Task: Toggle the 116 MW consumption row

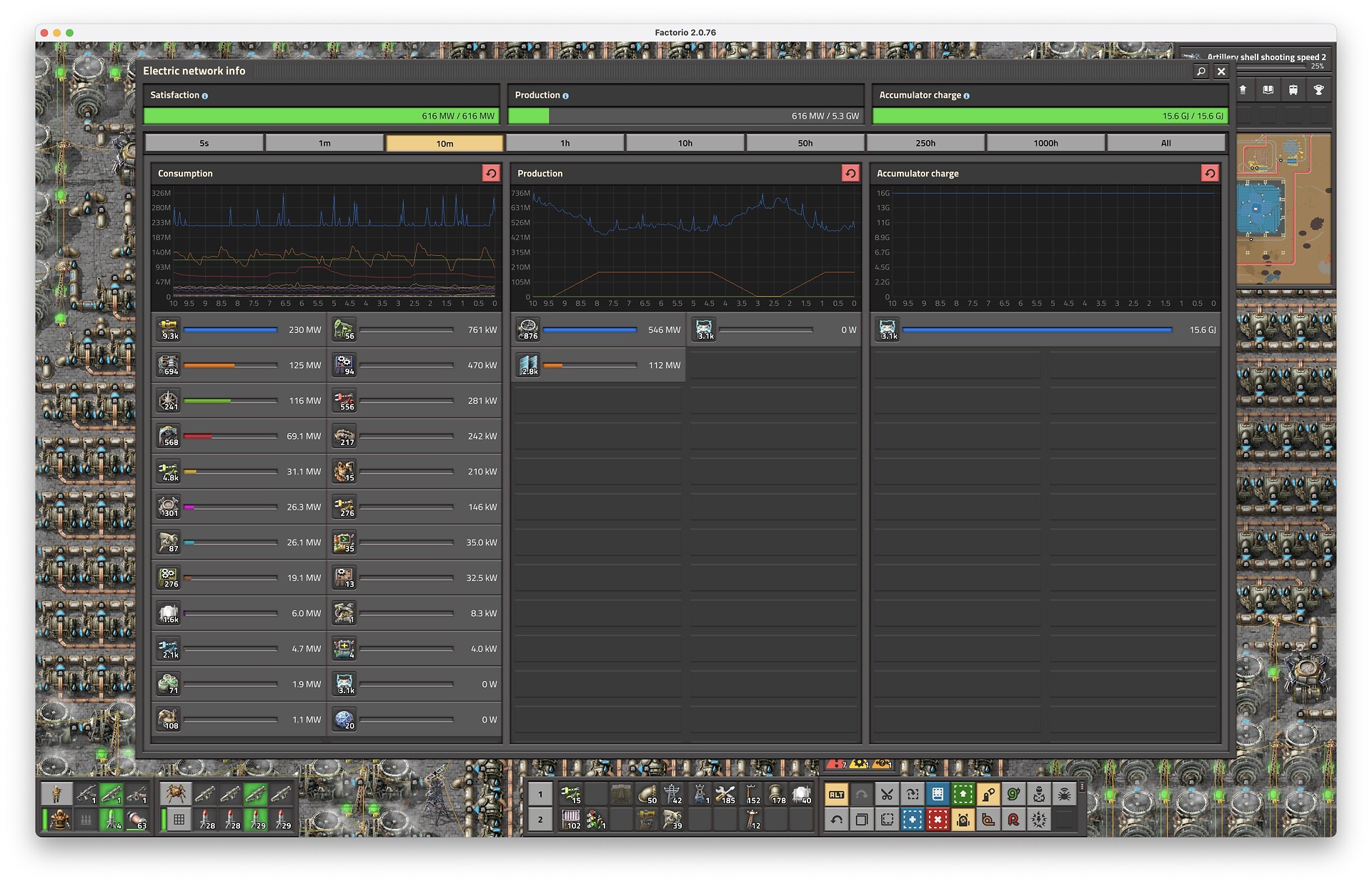Action: [x=239, y=400]
